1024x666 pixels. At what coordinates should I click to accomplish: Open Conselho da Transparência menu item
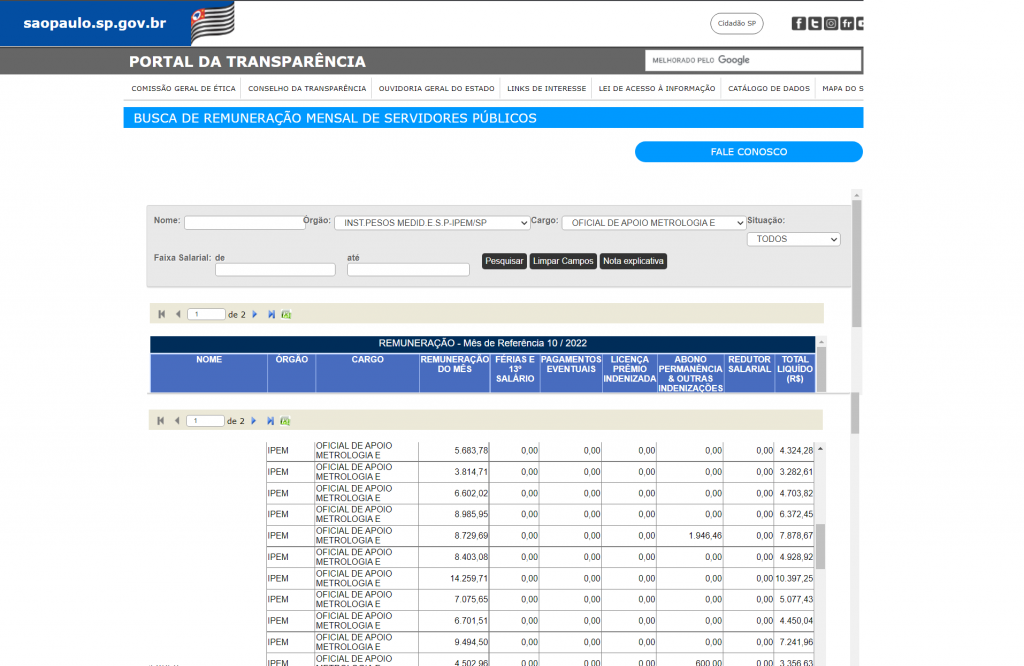click(x=307, y=89)
